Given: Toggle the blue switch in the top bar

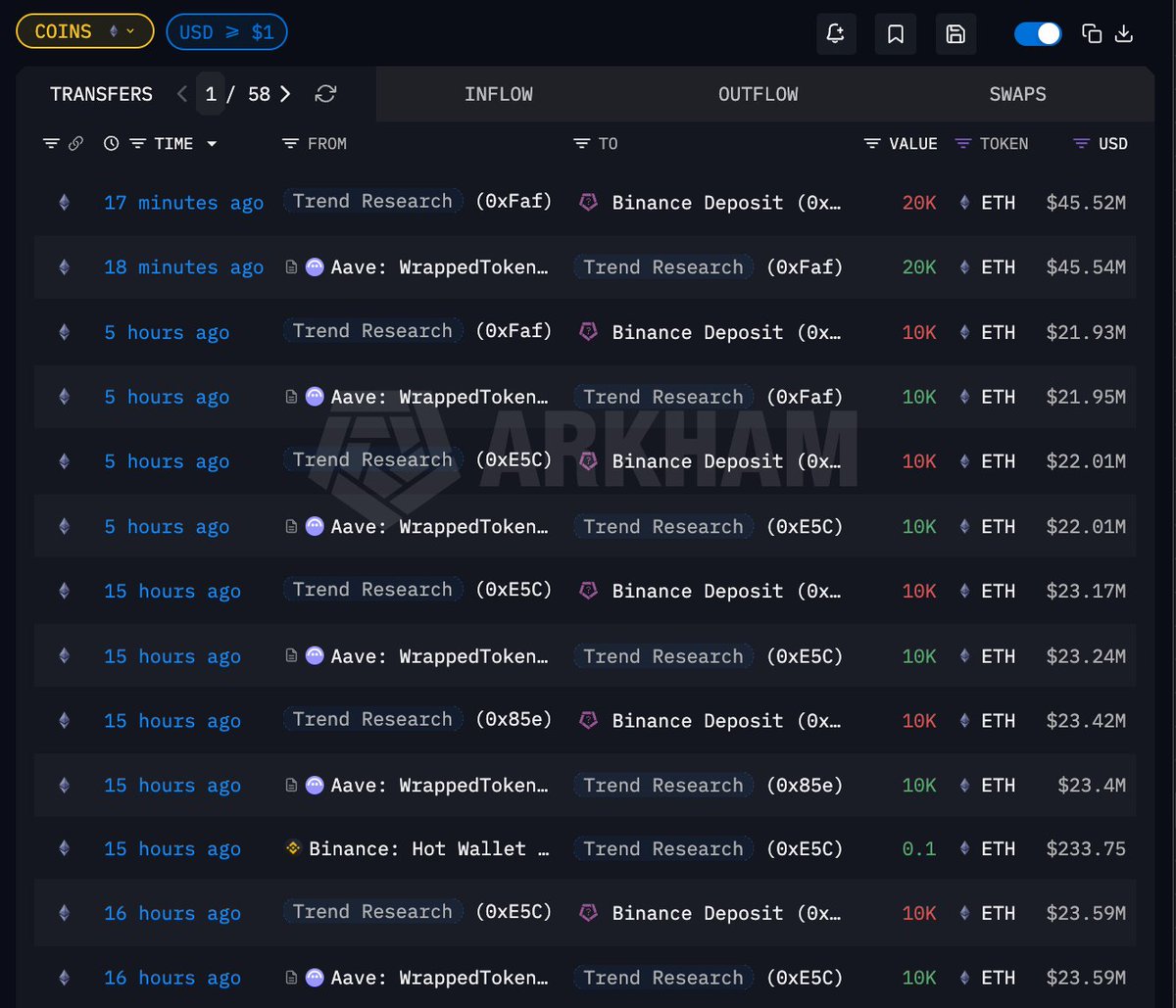Looking at the screenshot, I should [x=1038, y=34].
